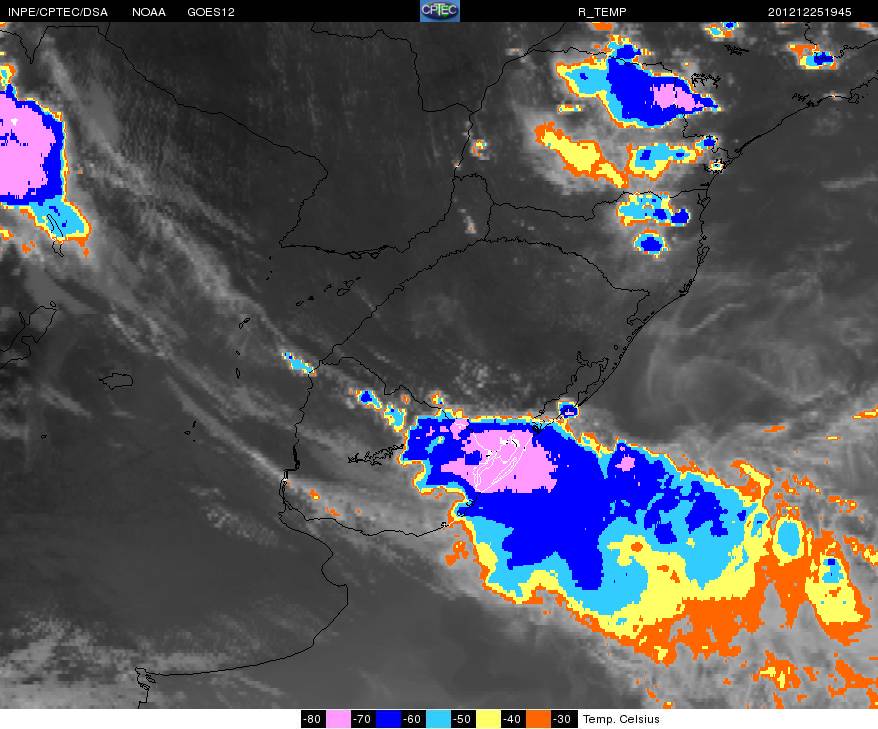878x729 pixels.
Task: Click the R_TEMP product label
Action: (x=602, y=12)
